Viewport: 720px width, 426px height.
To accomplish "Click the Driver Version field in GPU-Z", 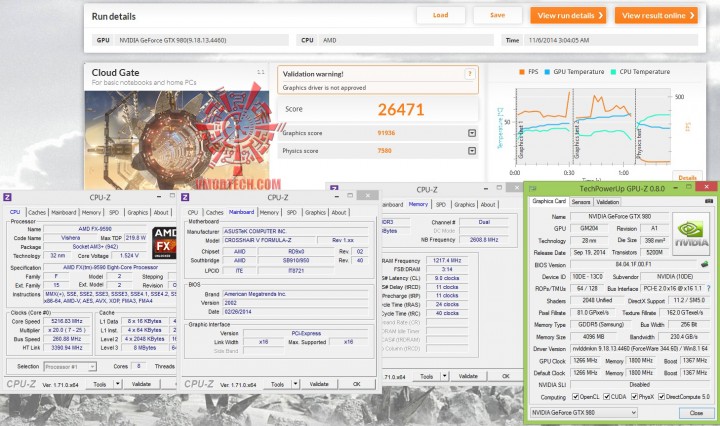I will 640,349.
